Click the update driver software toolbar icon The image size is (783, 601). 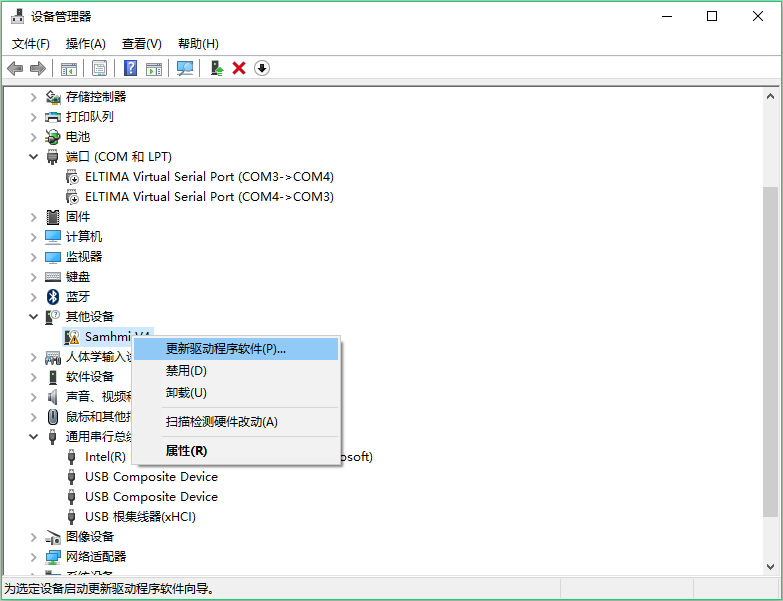tap(216, 68)
